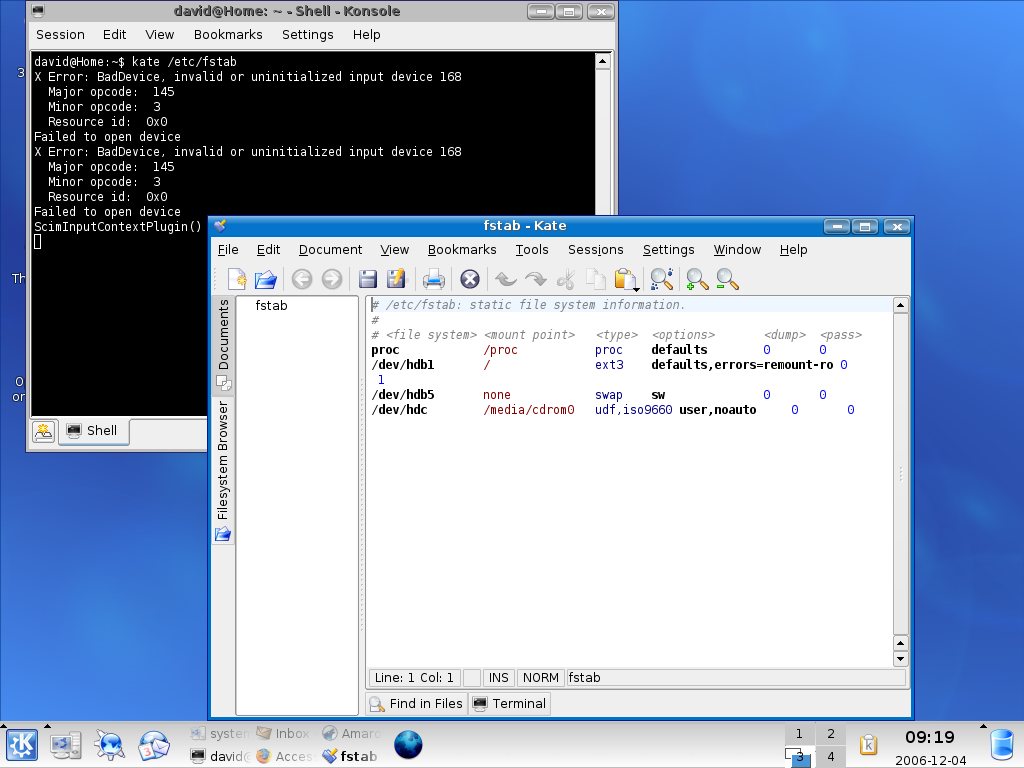This screenshot has width=1024, height=768.
Task: Switch to the Documents sidebar tab
Action: pos(223,344)
